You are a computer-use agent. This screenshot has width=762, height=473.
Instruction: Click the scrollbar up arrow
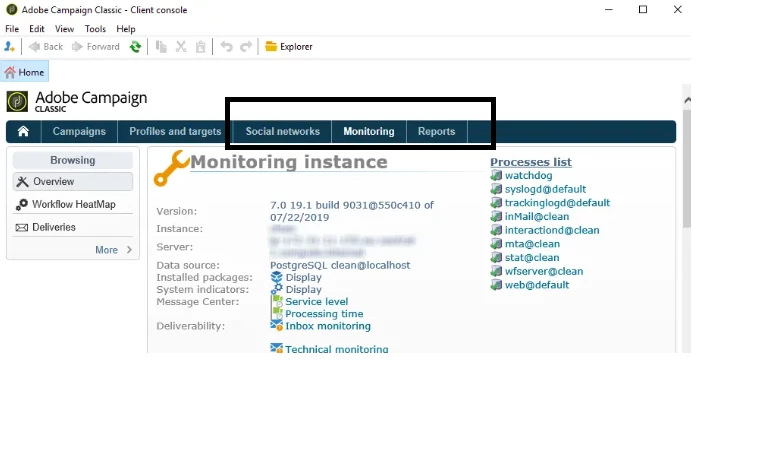point(687,100)
